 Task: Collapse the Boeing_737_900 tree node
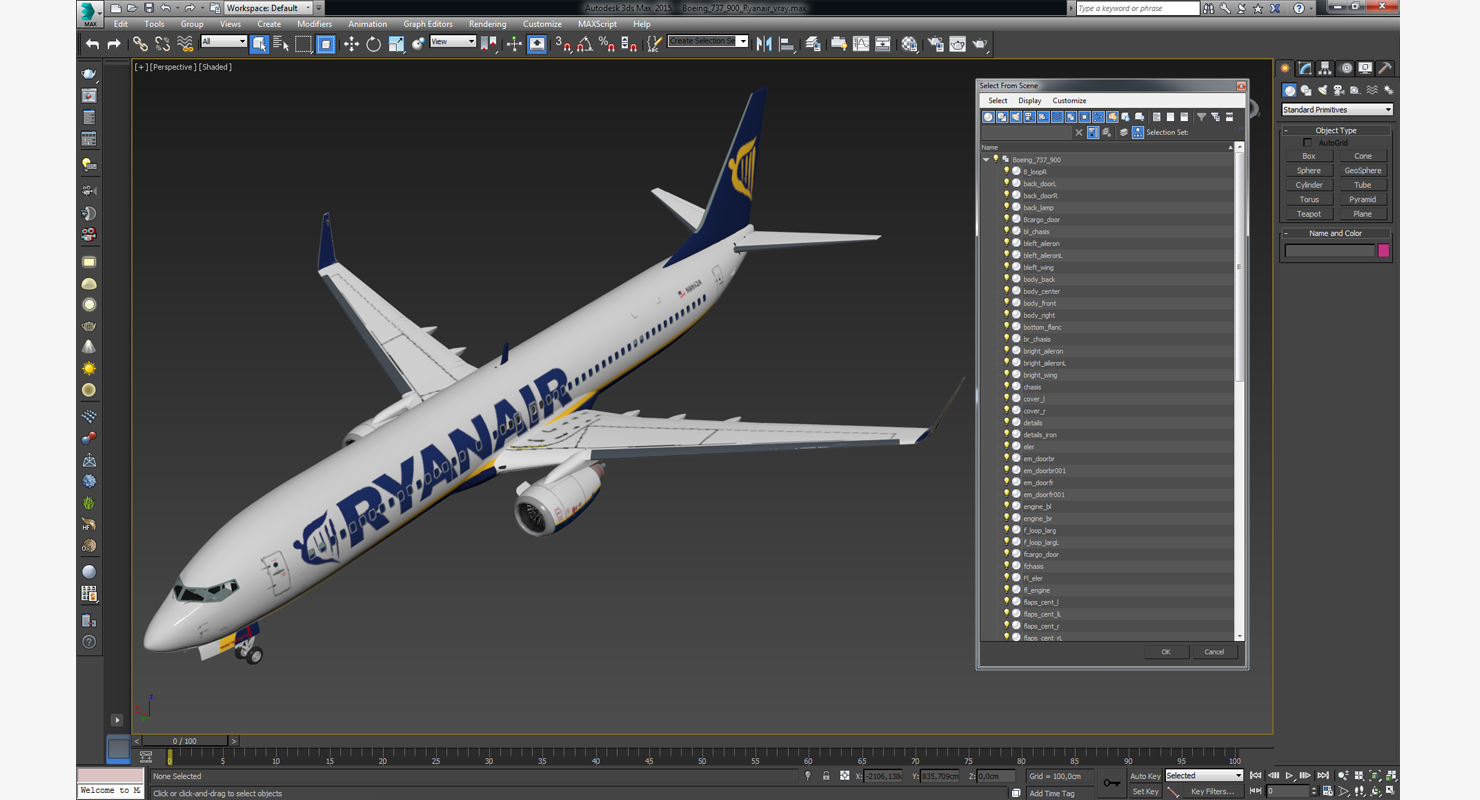tap(986, 160)
